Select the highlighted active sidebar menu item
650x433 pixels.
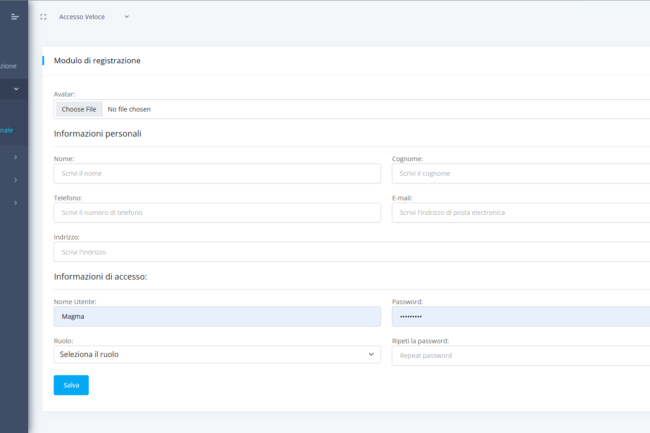[8, 129]
